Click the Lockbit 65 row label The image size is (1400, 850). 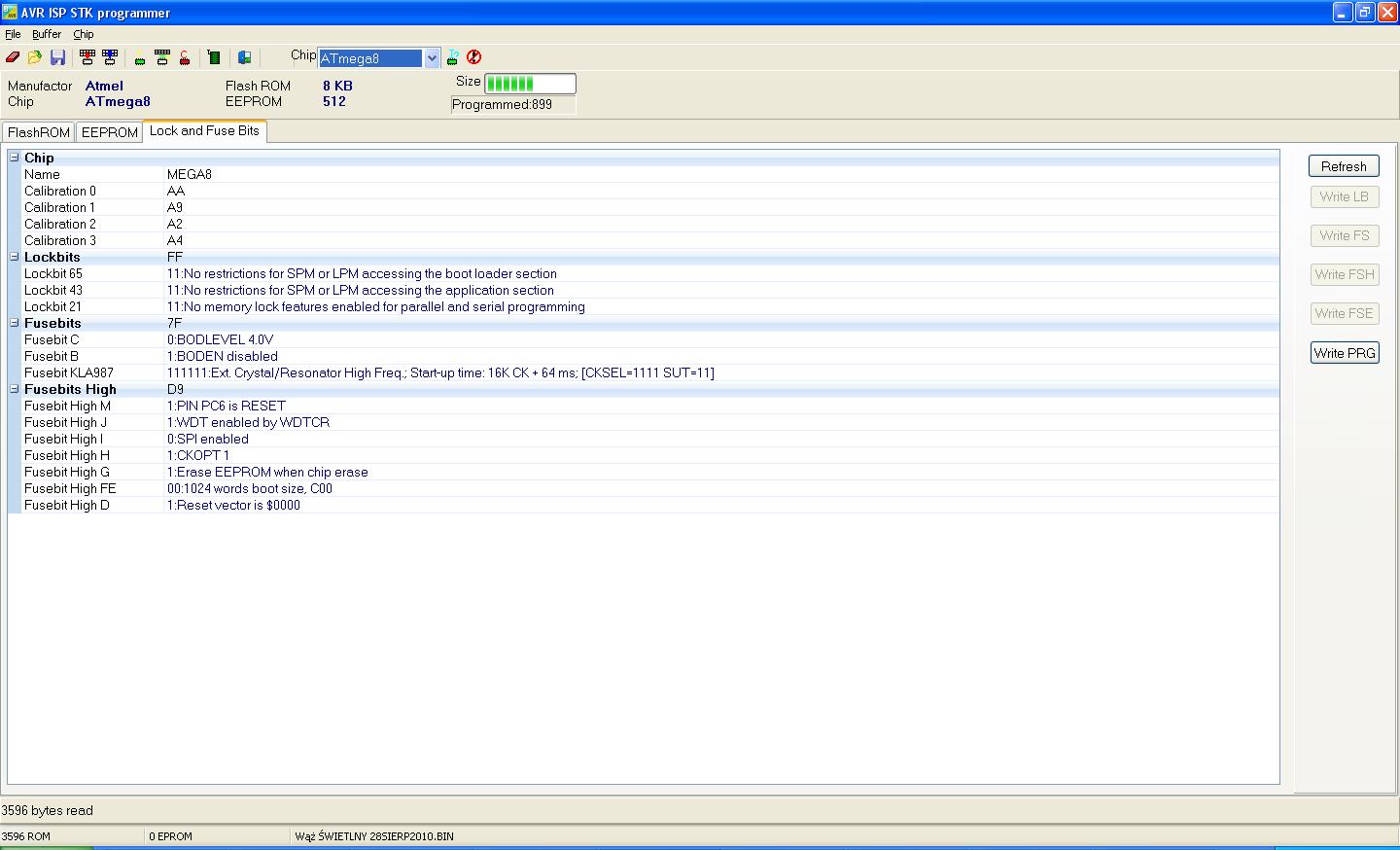53,273
